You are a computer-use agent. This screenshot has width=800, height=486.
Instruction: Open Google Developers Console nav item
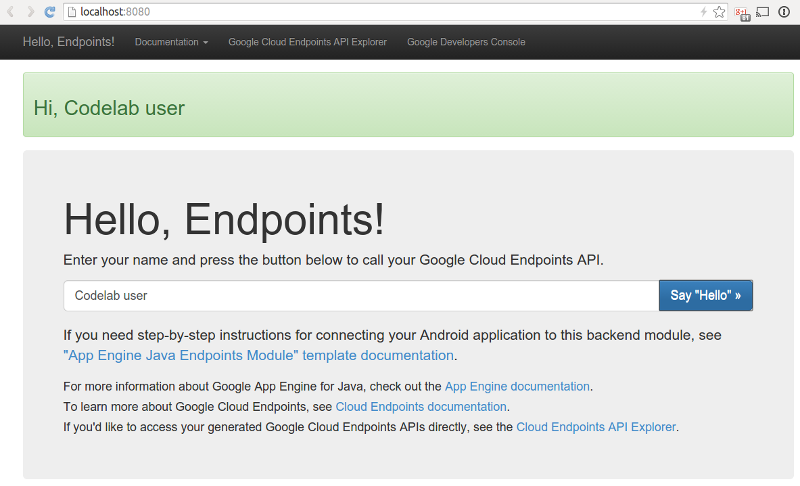click(x=466, y=42)
